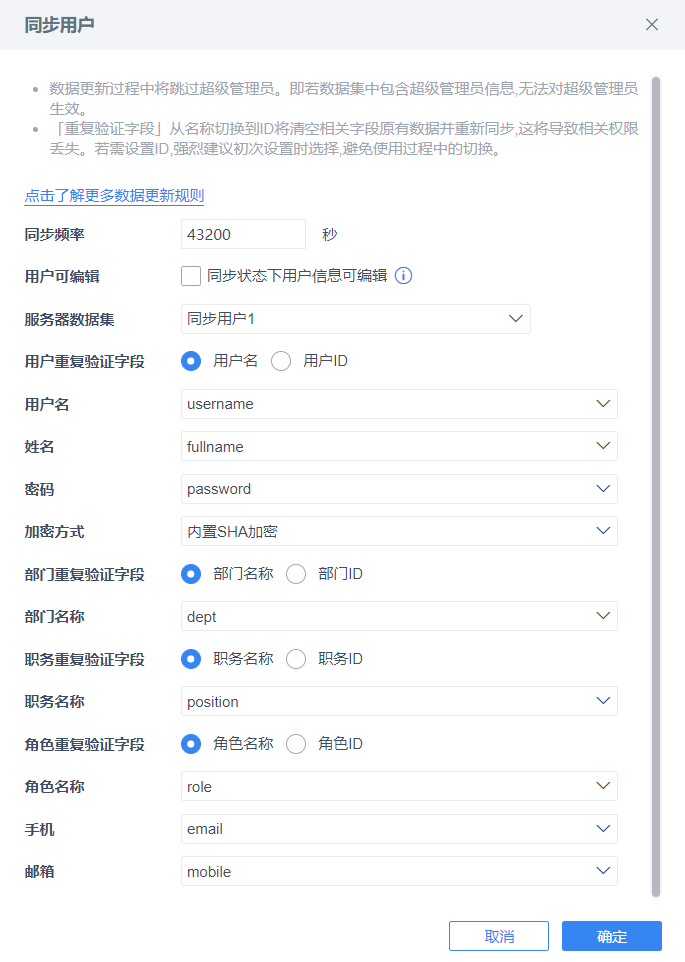The width and height of the screenshot is (685, 962).
Task: Select 职务ID radio option
Action: click(x=296, y=659)
